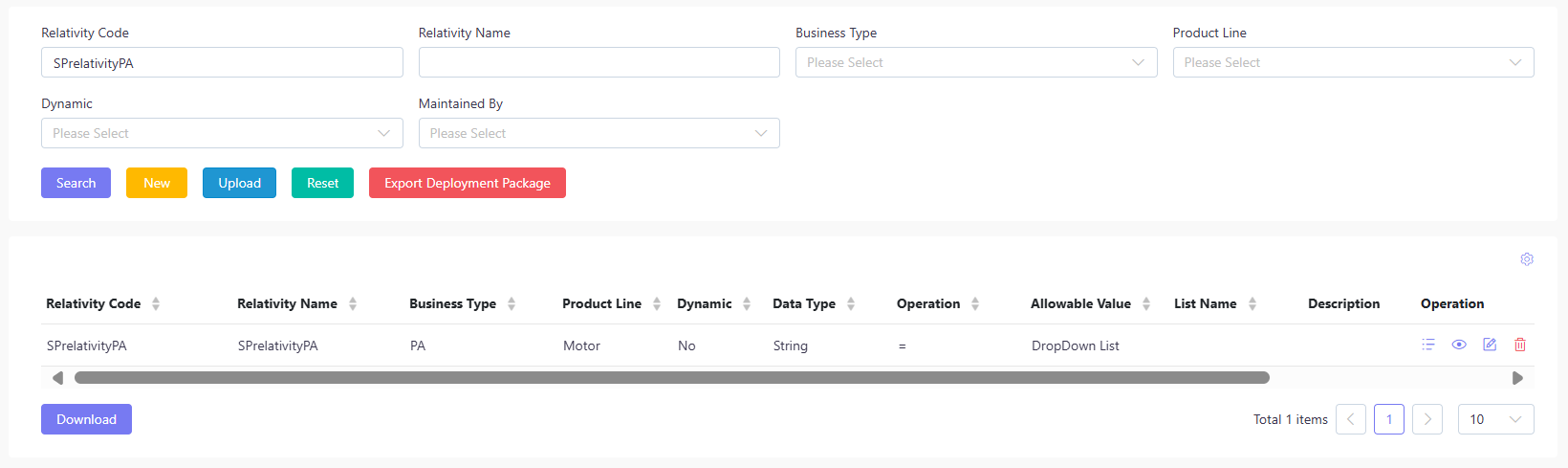This screenshot has width=1568, height=468.
Task: Click the Search button
Action: tap(76, 183)
